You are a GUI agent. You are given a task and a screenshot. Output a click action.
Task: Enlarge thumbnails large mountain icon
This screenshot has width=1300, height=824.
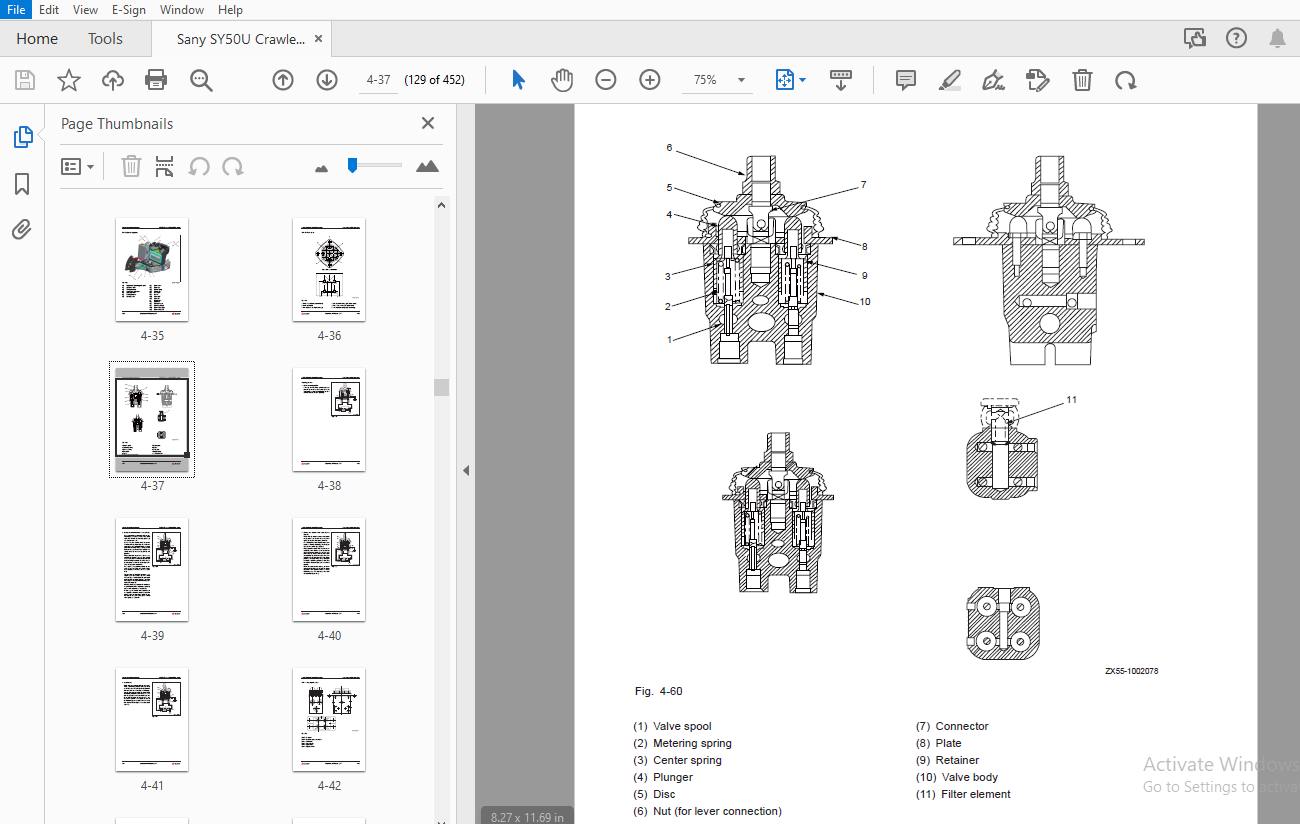[427, 166]
